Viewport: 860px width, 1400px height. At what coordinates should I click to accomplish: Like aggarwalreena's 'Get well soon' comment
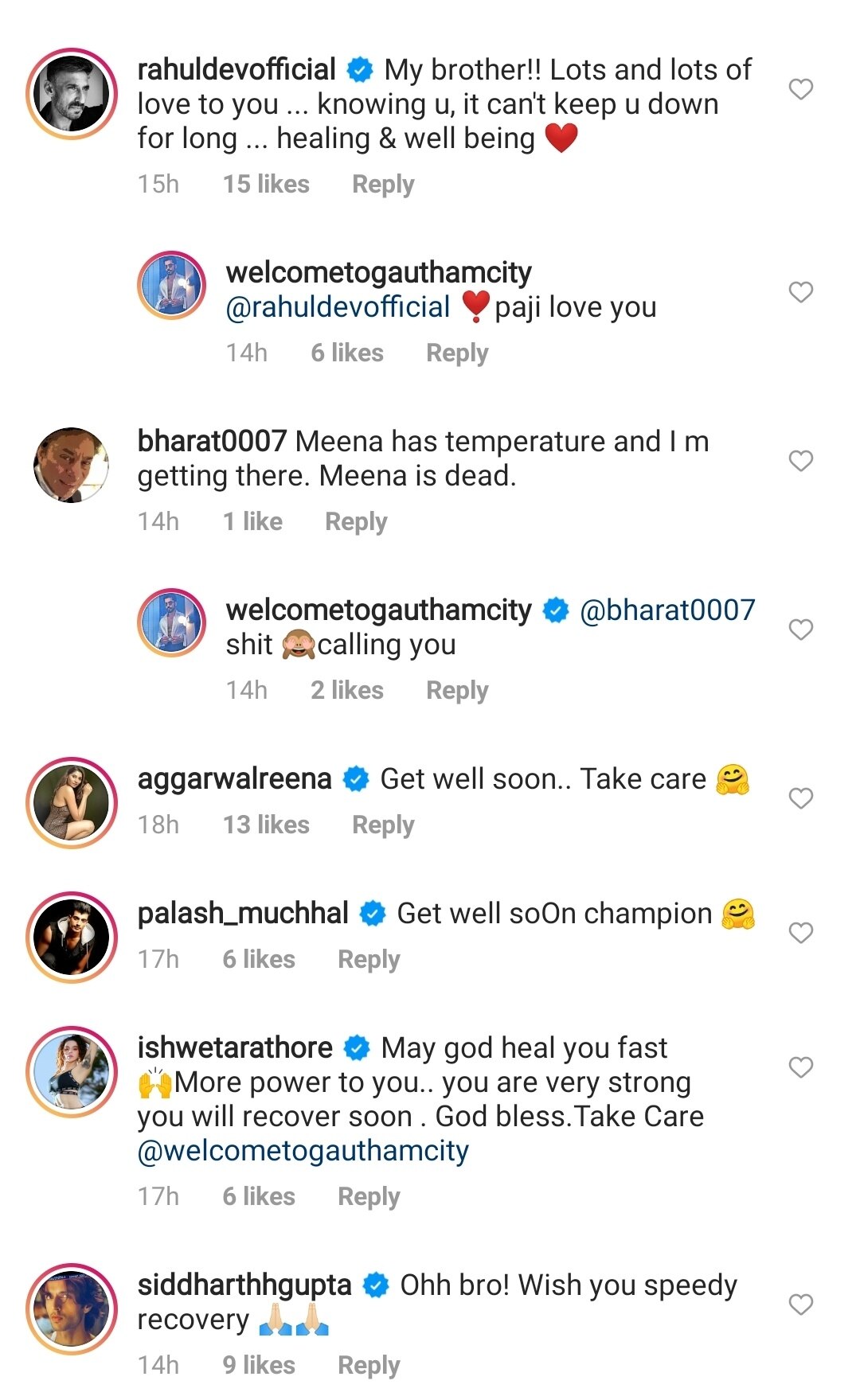[x=800, y=798]
